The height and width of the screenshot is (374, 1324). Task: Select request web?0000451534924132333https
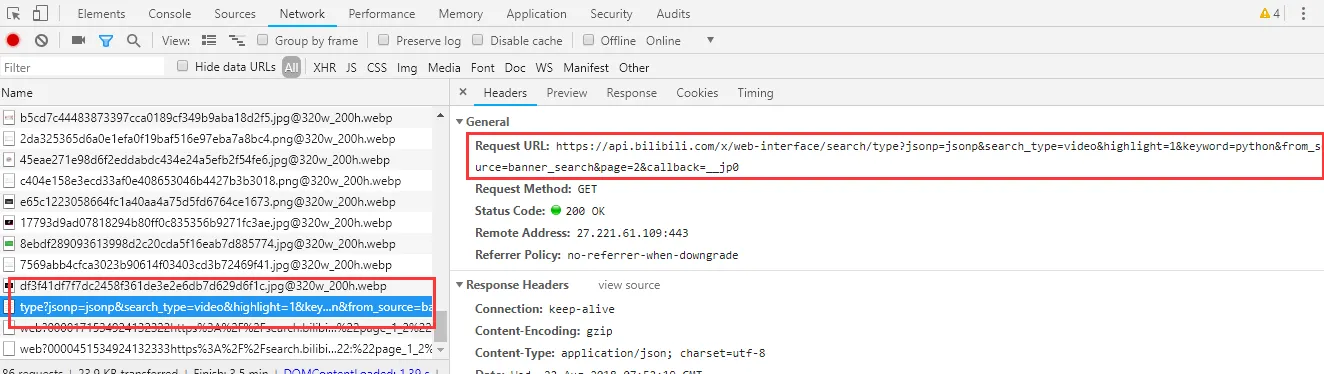pos(217,348)
